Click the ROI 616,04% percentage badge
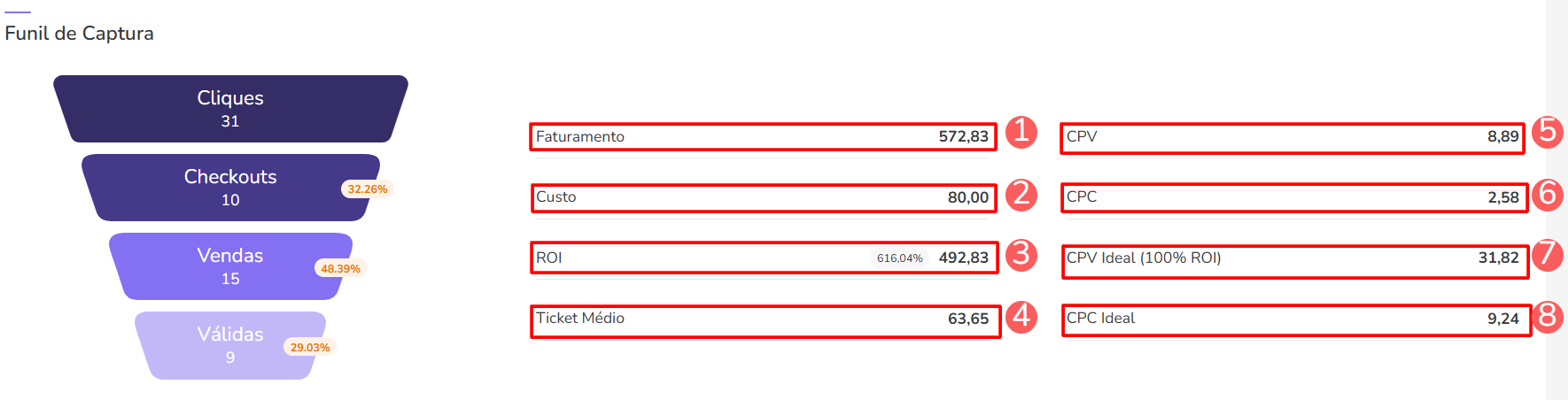Image resolution: width=1568 pixels, height=400 pixels. coord(899,258)
